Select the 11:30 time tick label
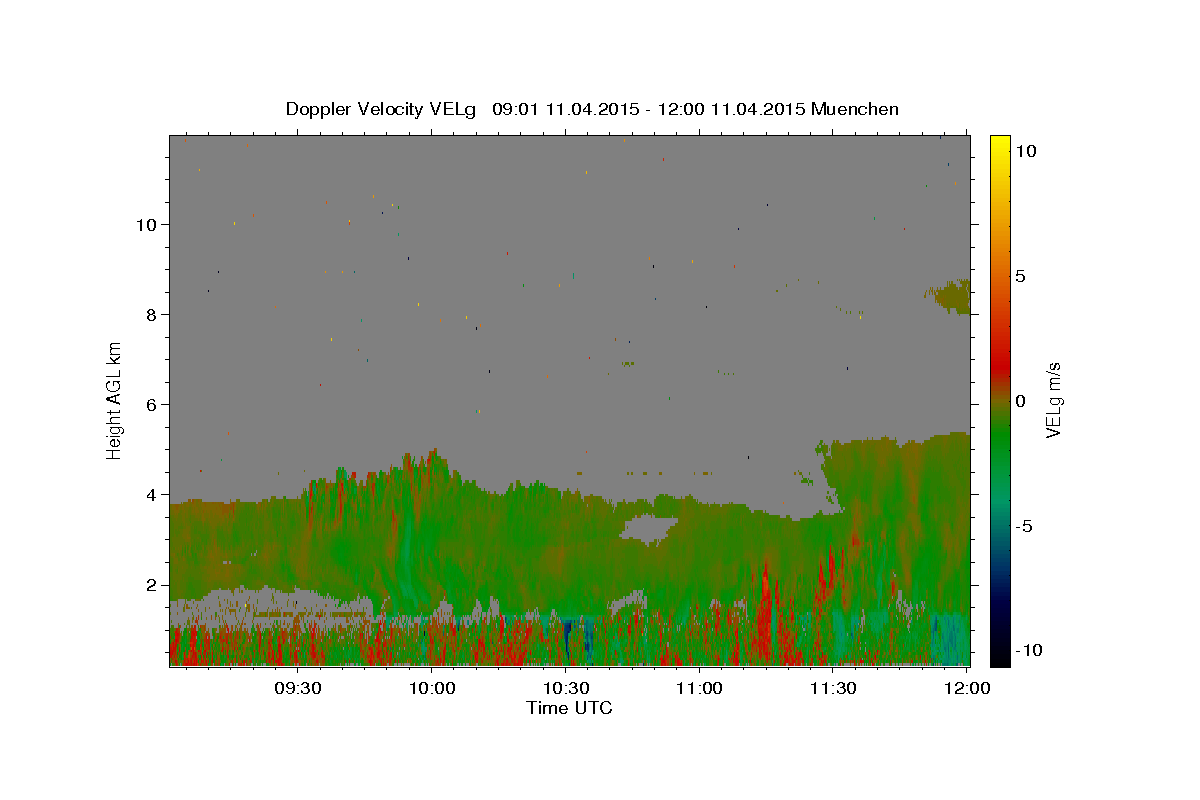 [x=832, y=689]
